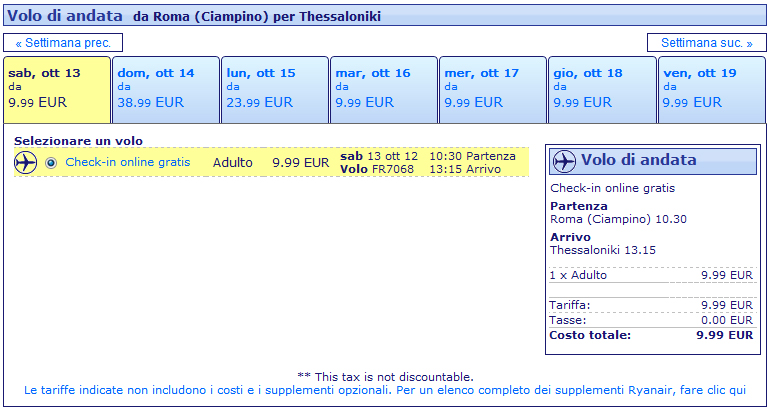Click the 1 x Adulto summary line
Screen dimensions: 775x412
[x=651, y=275]
